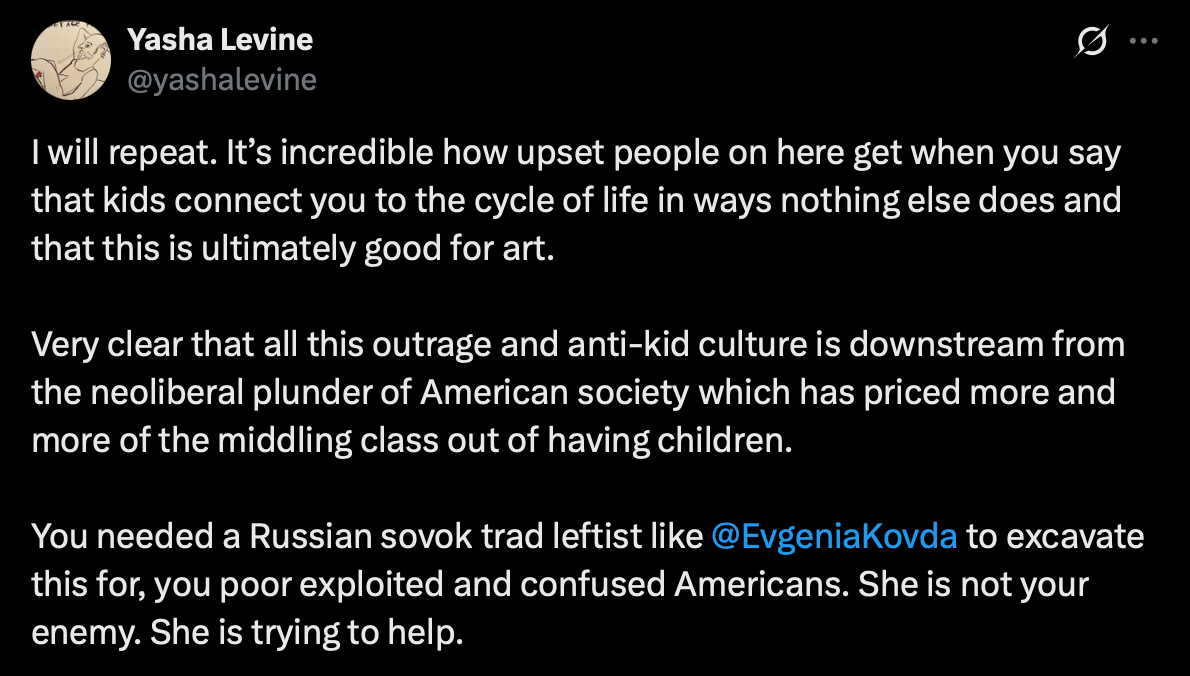Click the tweet body text to open it
1190x676 pixels.
coord(500,392)
